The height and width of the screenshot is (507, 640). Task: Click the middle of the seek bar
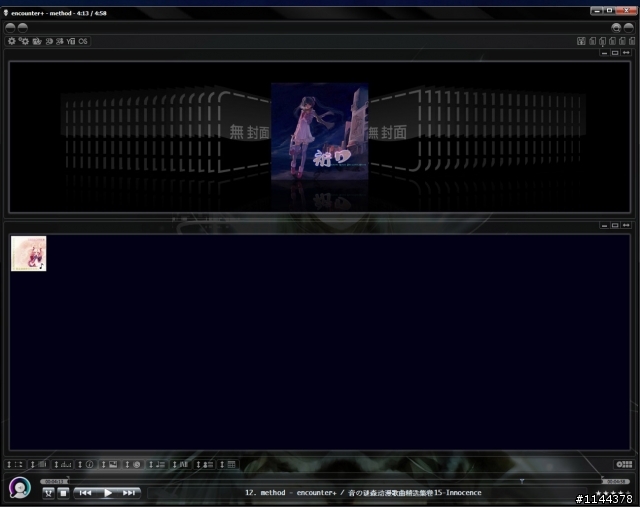335,482
